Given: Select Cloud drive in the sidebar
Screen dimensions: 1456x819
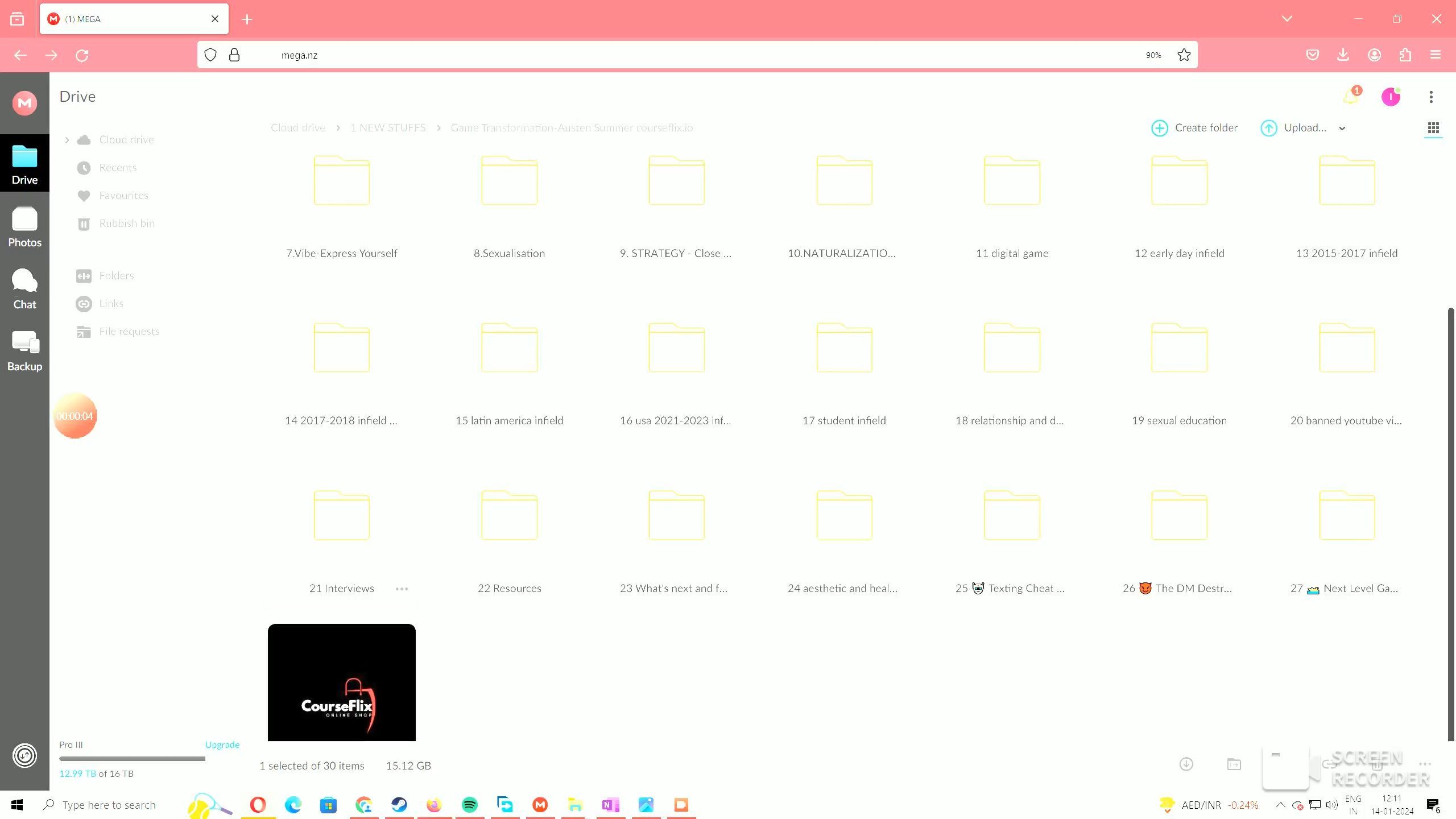Looking at the screenshot, I should (x=126, y=140).
